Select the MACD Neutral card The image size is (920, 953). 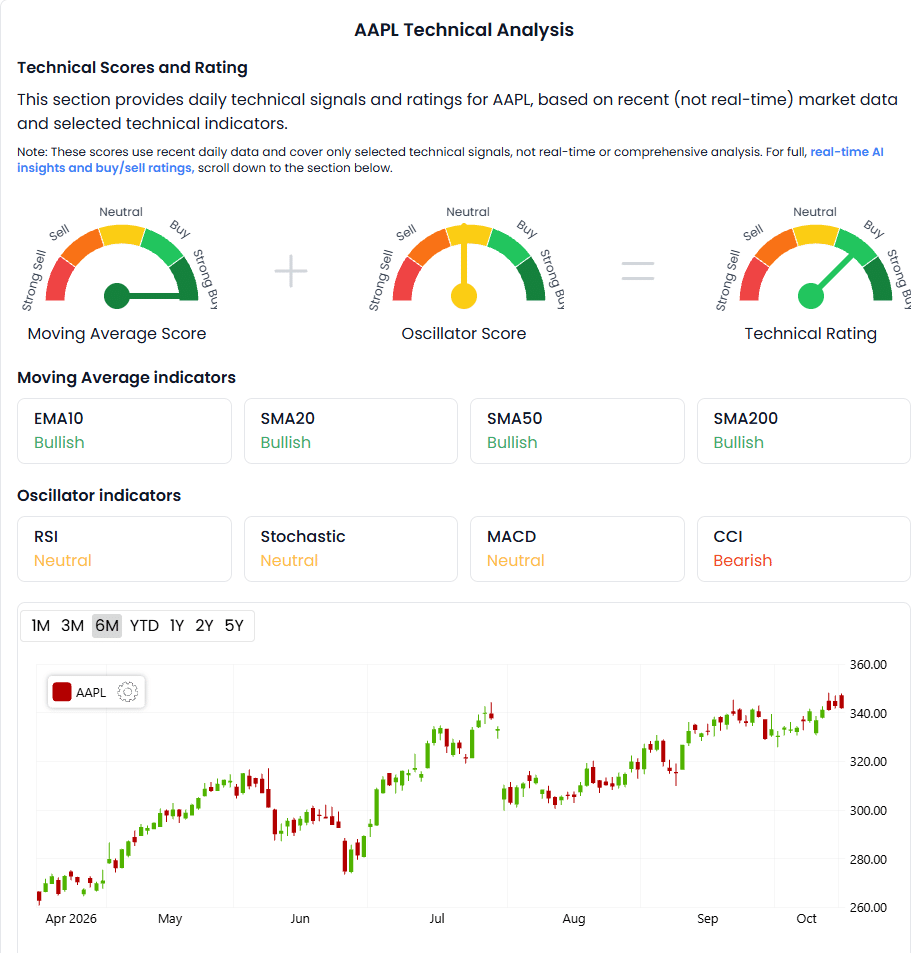tap(577, 549)
